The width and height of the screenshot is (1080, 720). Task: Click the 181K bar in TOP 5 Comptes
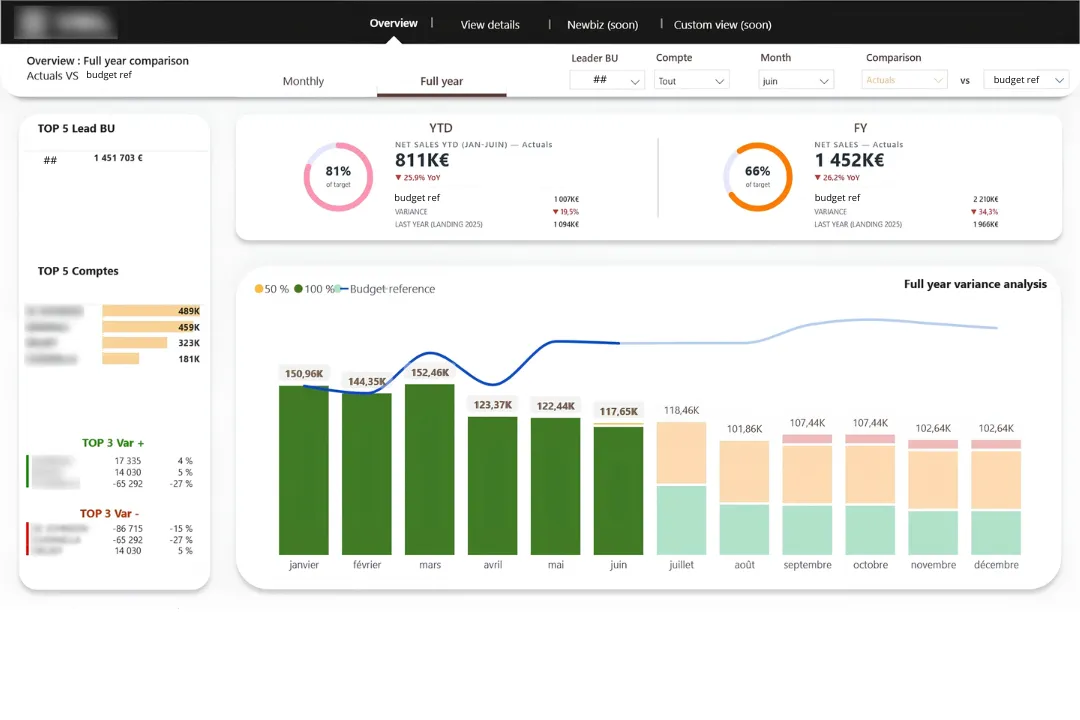coord(121,358)
